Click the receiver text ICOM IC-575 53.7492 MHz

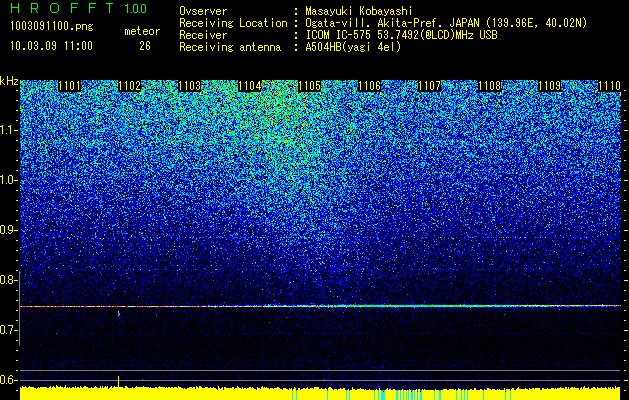(x=401, y=35)
